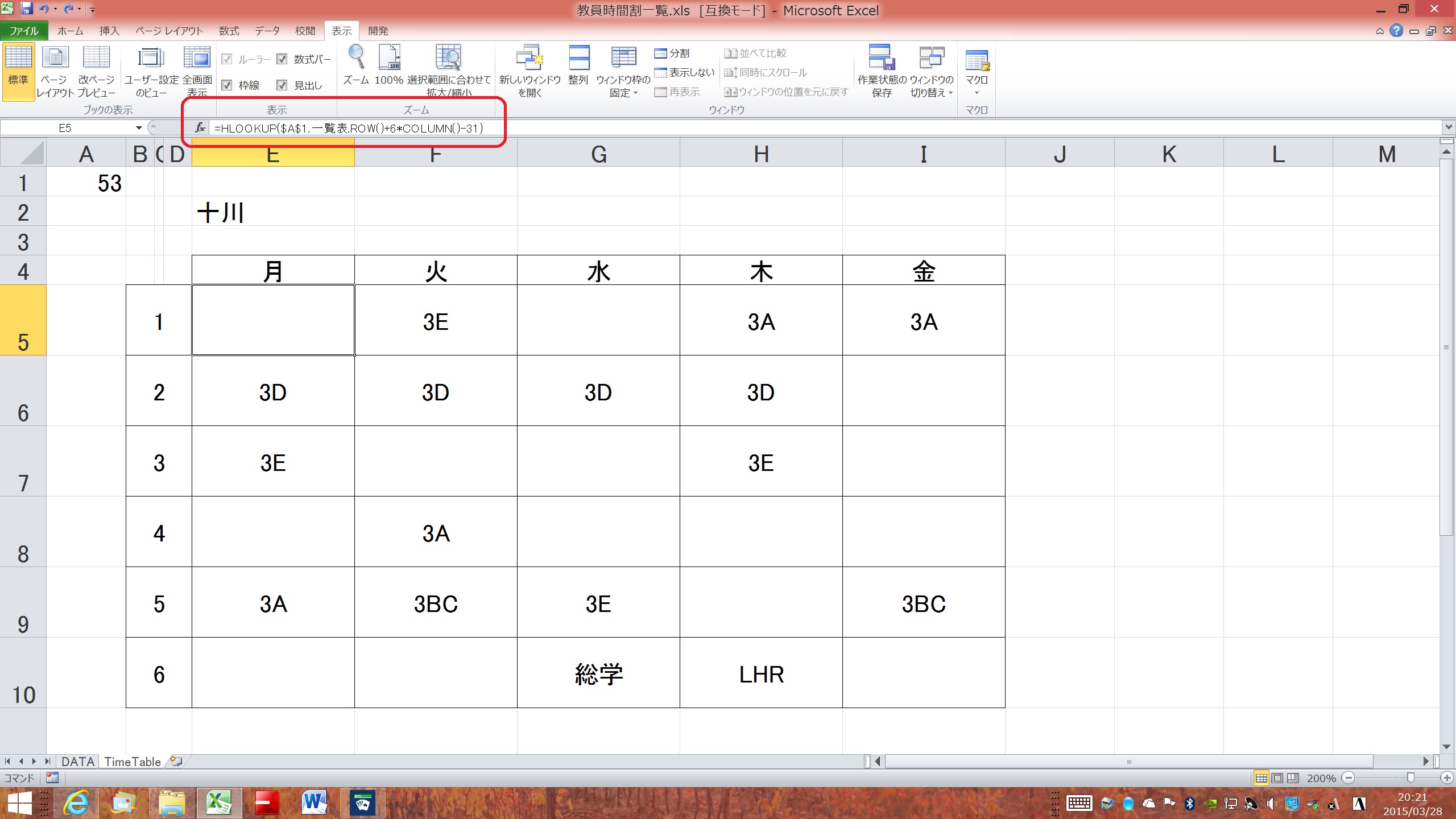Switch to Normal (標準) view
The width and height of the screenshot is (1456, 819).
click(x=18, y=71)
